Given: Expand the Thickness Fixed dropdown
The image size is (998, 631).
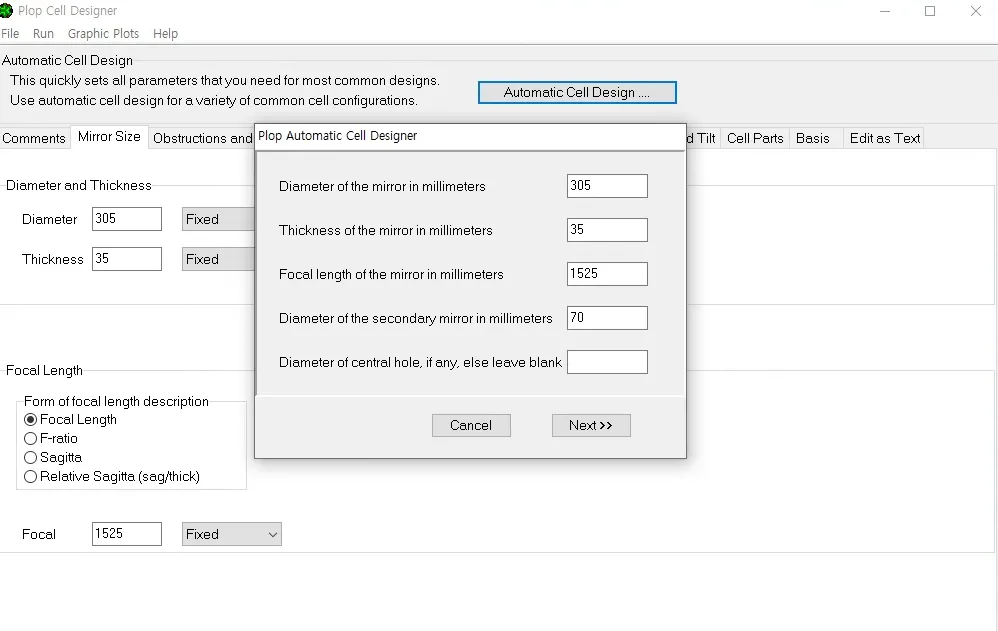Looking at the screenshot, I should 218,259.
